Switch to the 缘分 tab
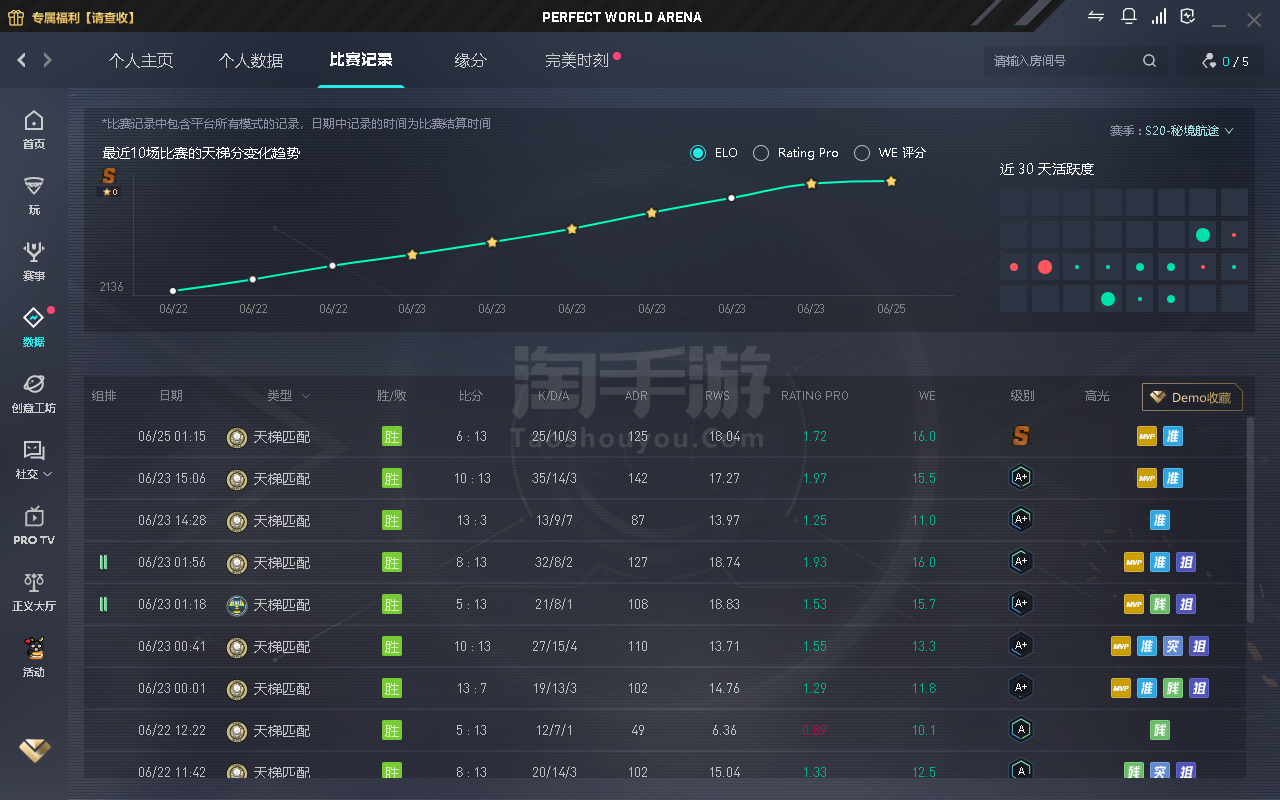Screen dimensions: 1280x800 [471, 61]
